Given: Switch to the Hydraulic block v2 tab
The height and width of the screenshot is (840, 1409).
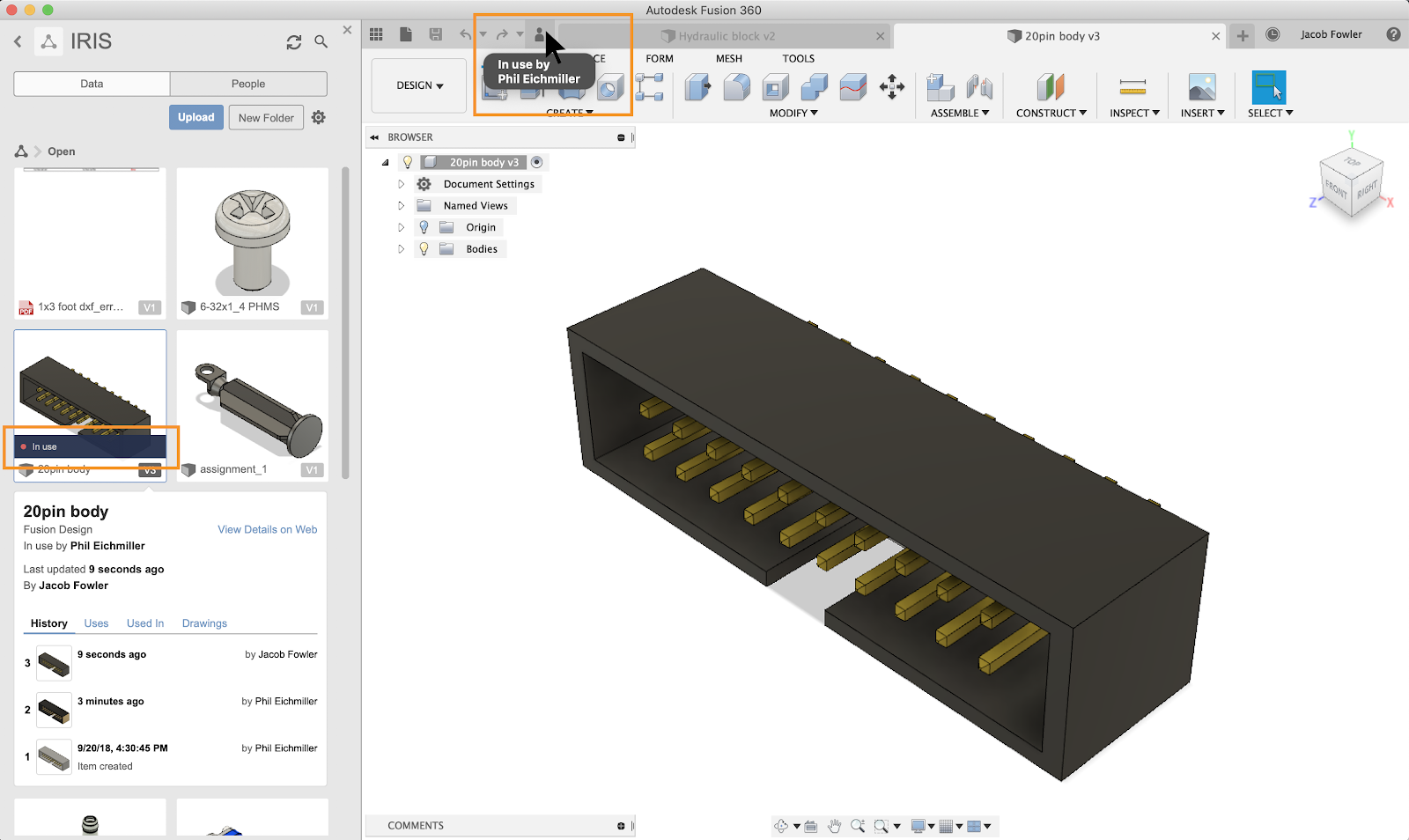Looking at the screenshot, I should tap(727, 36).
